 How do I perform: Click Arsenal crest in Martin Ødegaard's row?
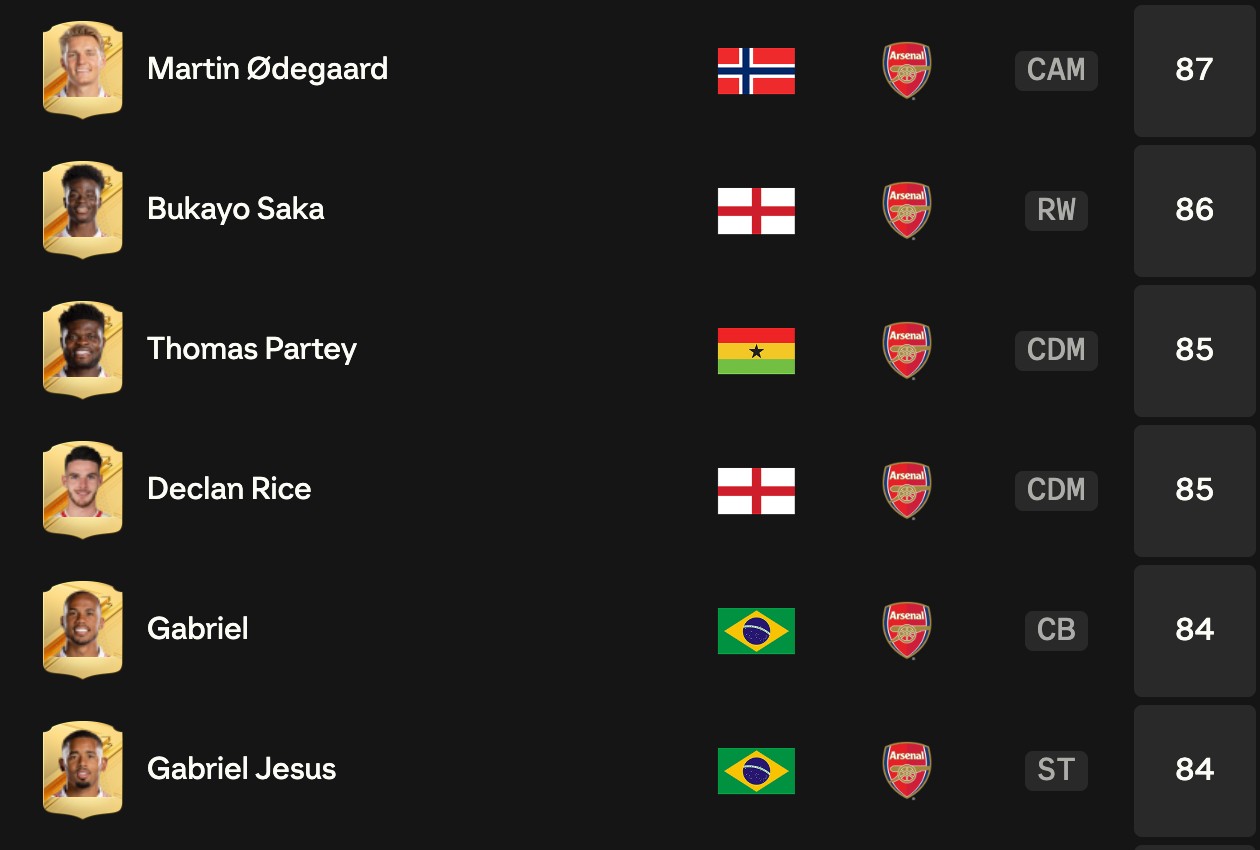pos(907,70)
